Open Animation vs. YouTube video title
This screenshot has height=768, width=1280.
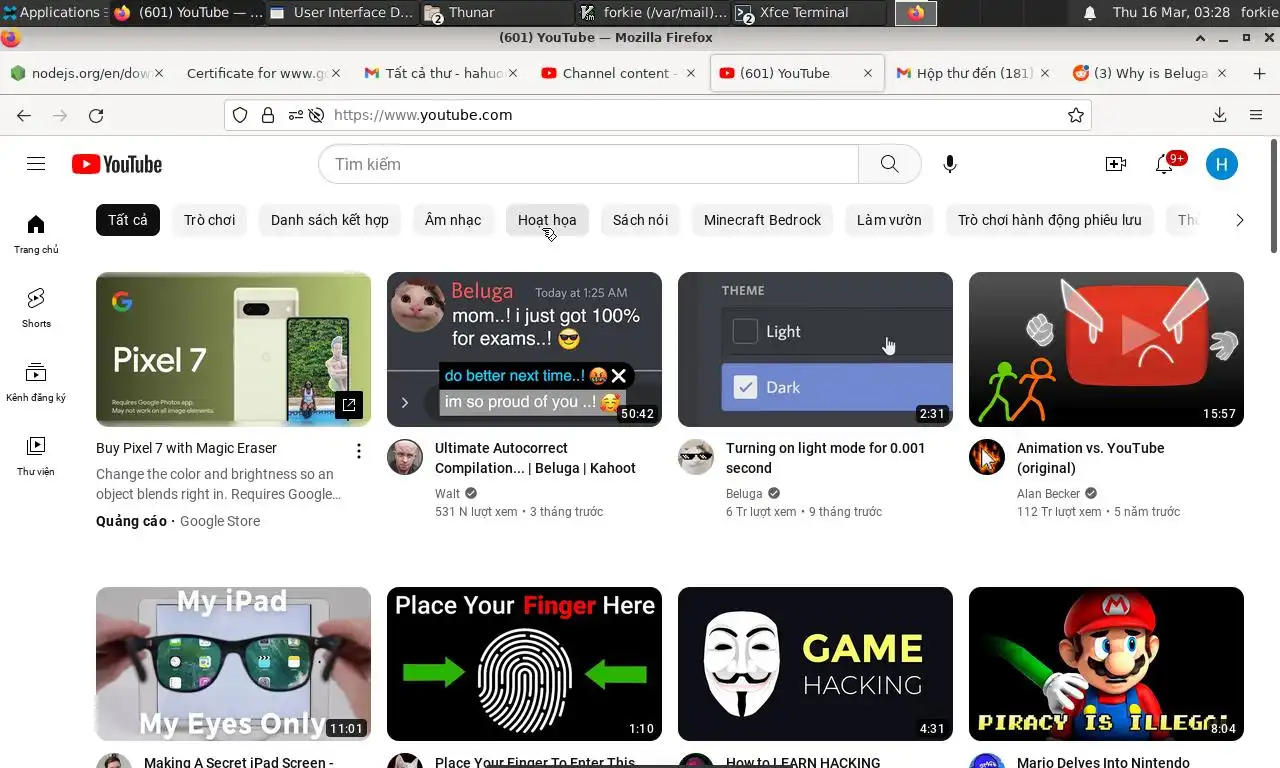(x=1090, y=458)
